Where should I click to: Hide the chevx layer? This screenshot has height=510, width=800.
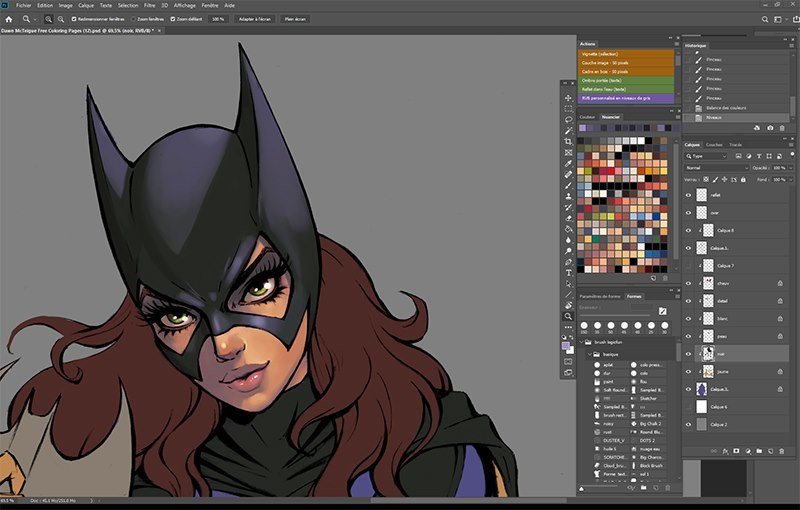(688, 283)
